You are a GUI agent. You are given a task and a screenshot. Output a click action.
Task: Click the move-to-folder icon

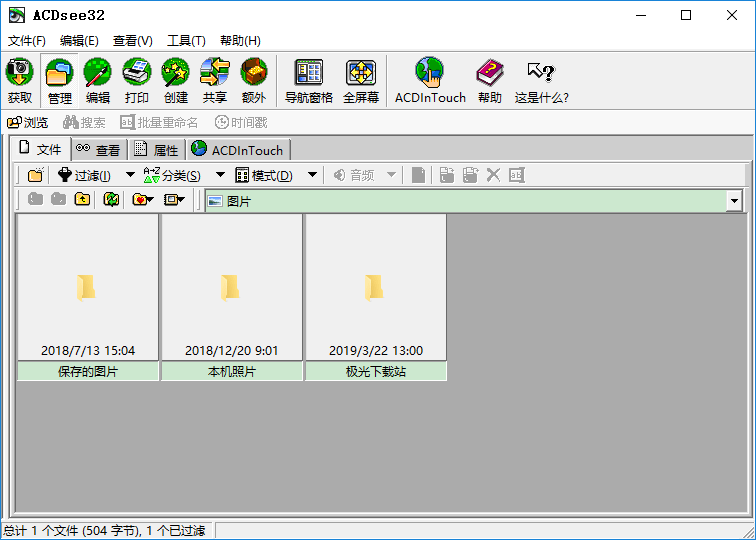click(x=470, y=175)
